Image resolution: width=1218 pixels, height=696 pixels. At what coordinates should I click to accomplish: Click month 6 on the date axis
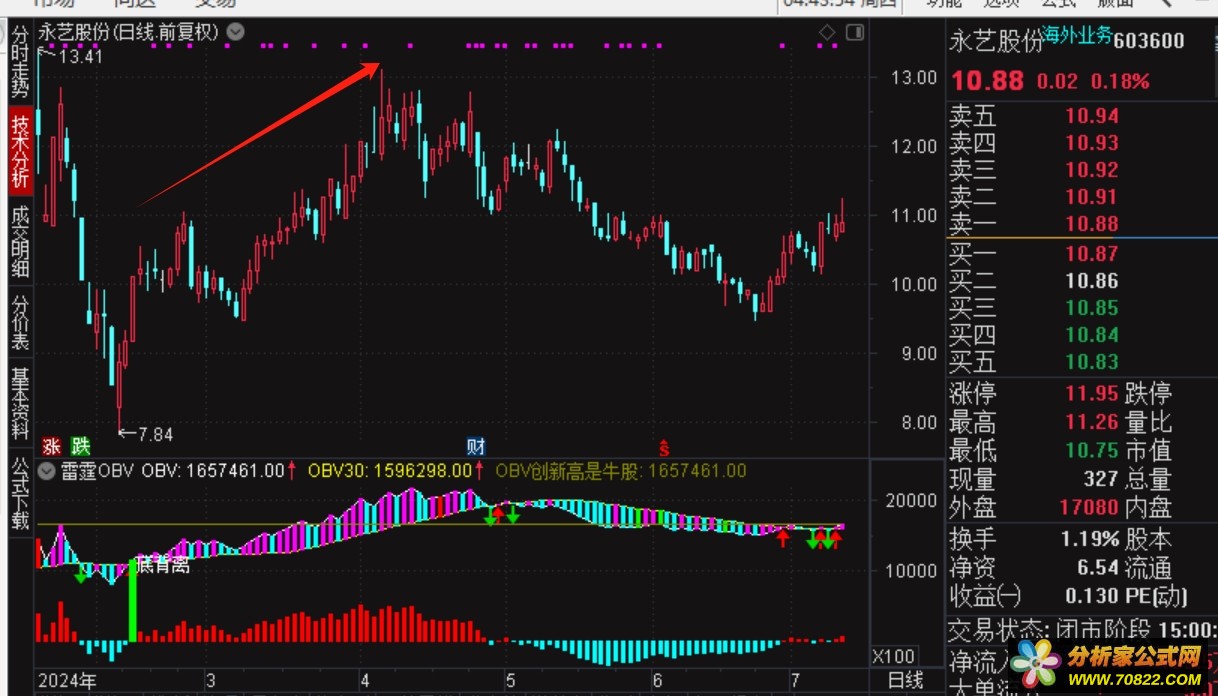coord(657,682)
